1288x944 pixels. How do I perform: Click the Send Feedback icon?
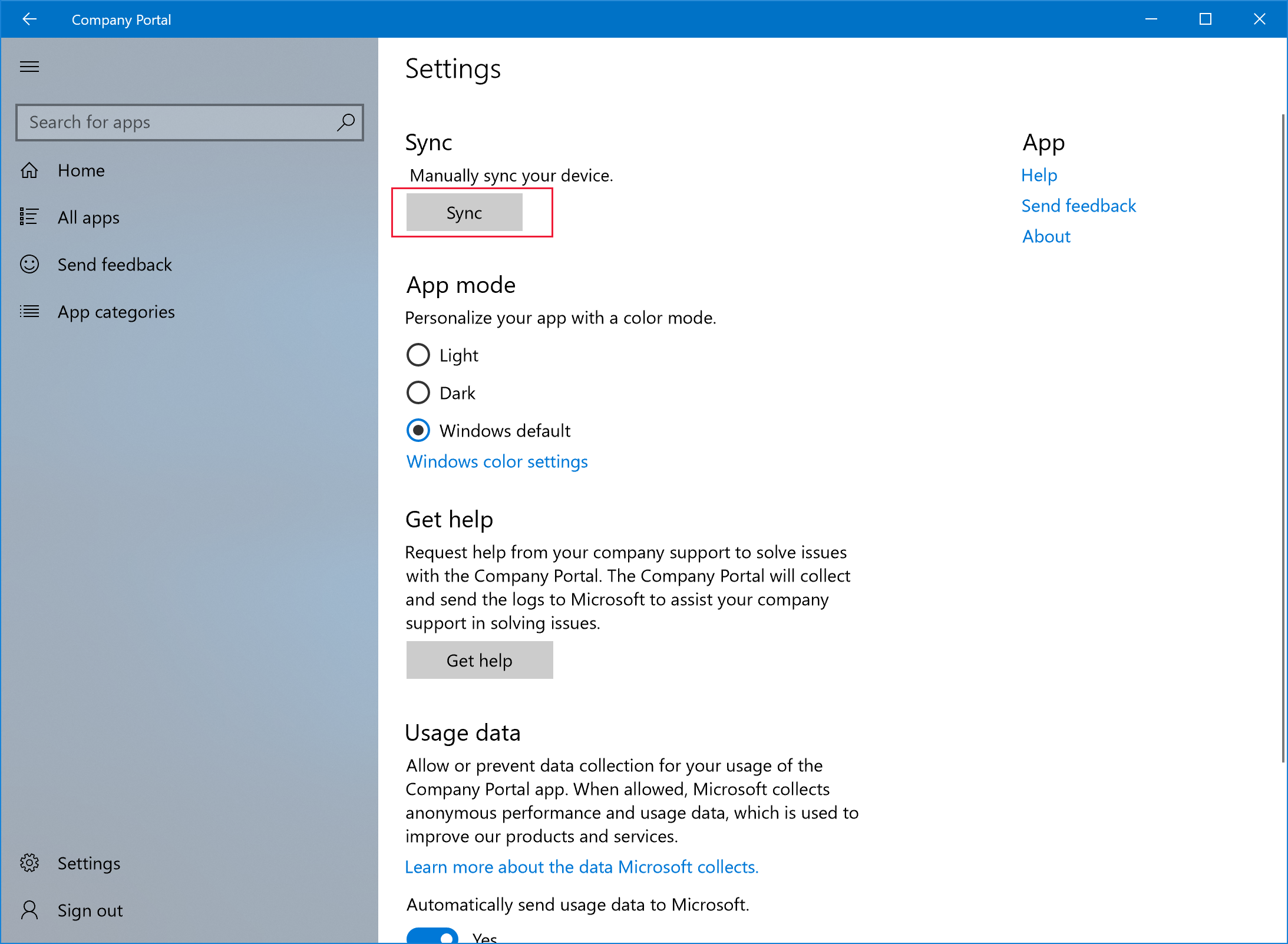pyautogui.click(x=29, y=265)
